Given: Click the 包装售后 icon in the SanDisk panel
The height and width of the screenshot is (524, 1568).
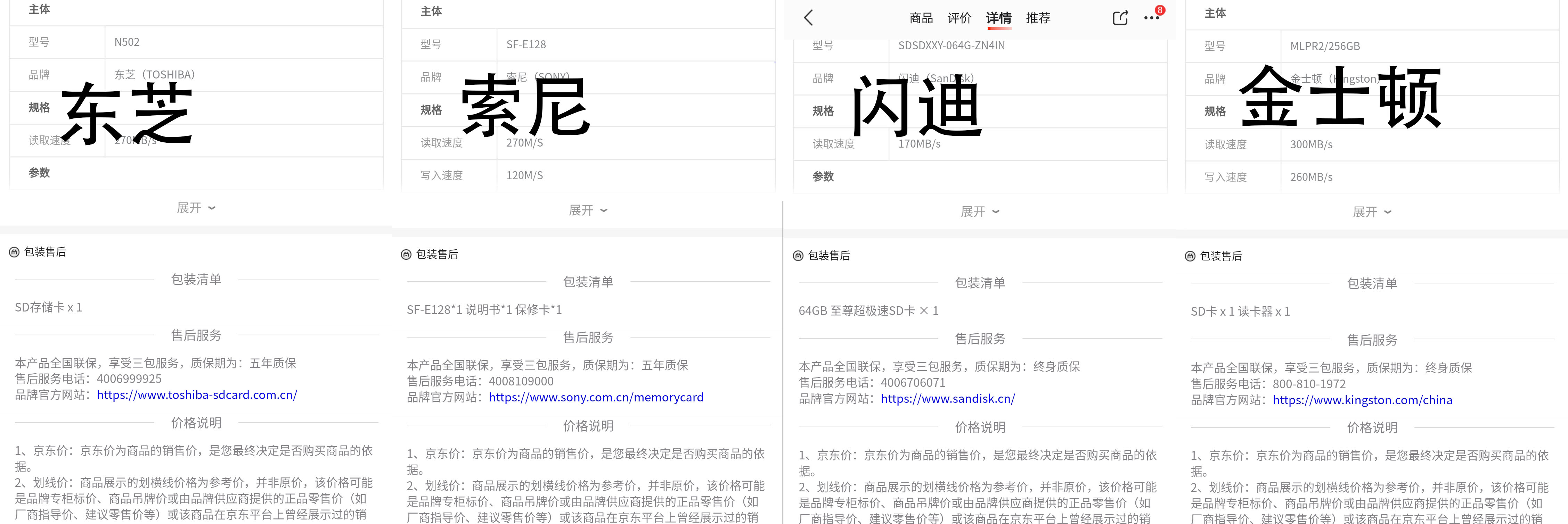Looking at the screenshot, I should pos(798,256).
